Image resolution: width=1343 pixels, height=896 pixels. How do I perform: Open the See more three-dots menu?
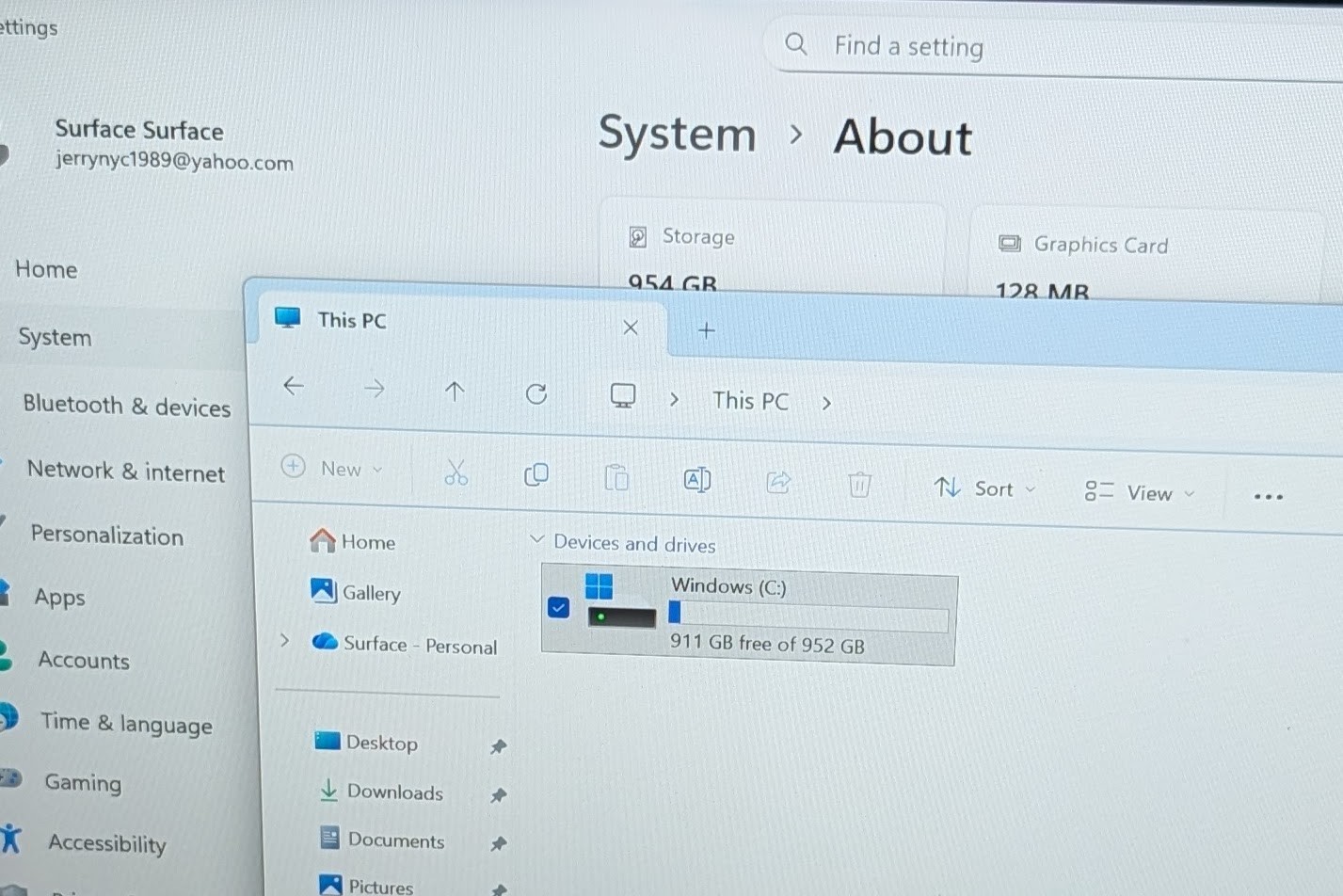pyautogui.click(x=1269, y=496)
